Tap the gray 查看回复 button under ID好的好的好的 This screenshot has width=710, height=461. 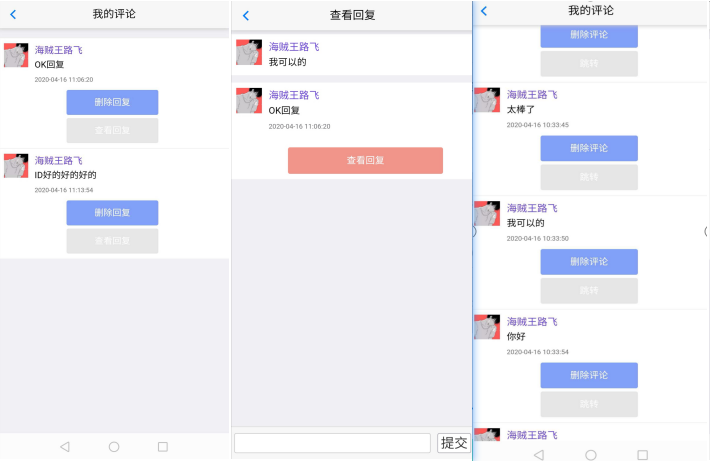(x=112, y=241)
